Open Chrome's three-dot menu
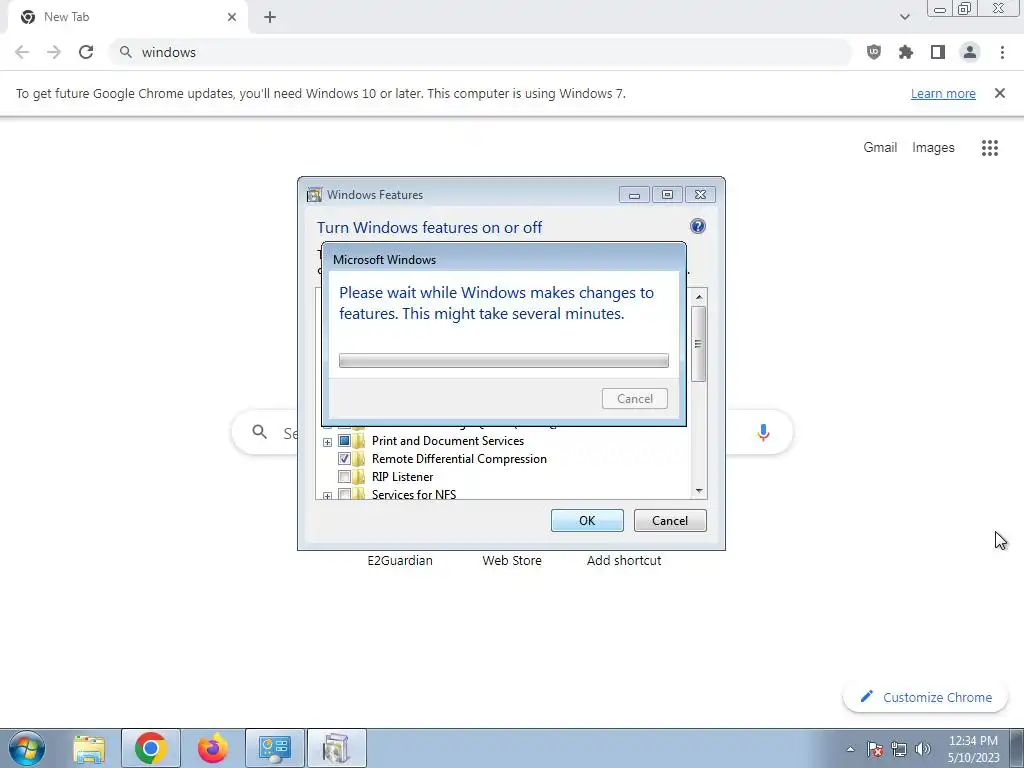 click(x=1002, y=52)
